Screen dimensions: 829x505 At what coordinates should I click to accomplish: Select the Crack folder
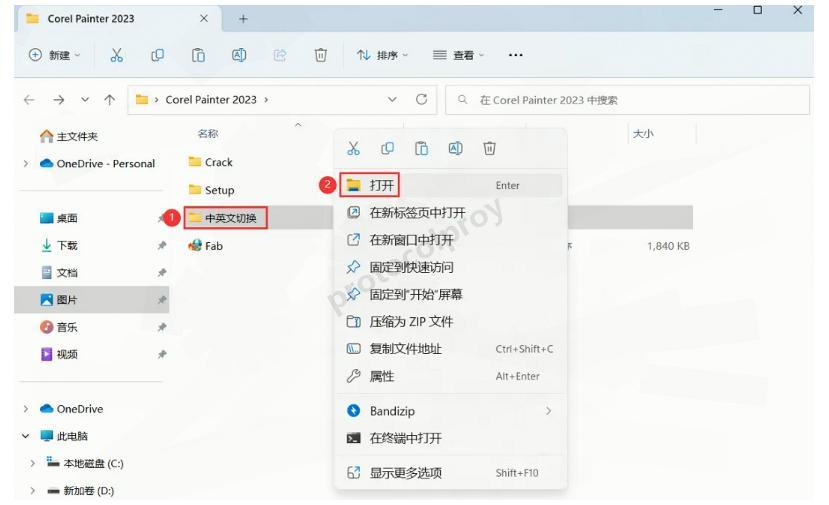pyautogui.click(x=210, y=162)
